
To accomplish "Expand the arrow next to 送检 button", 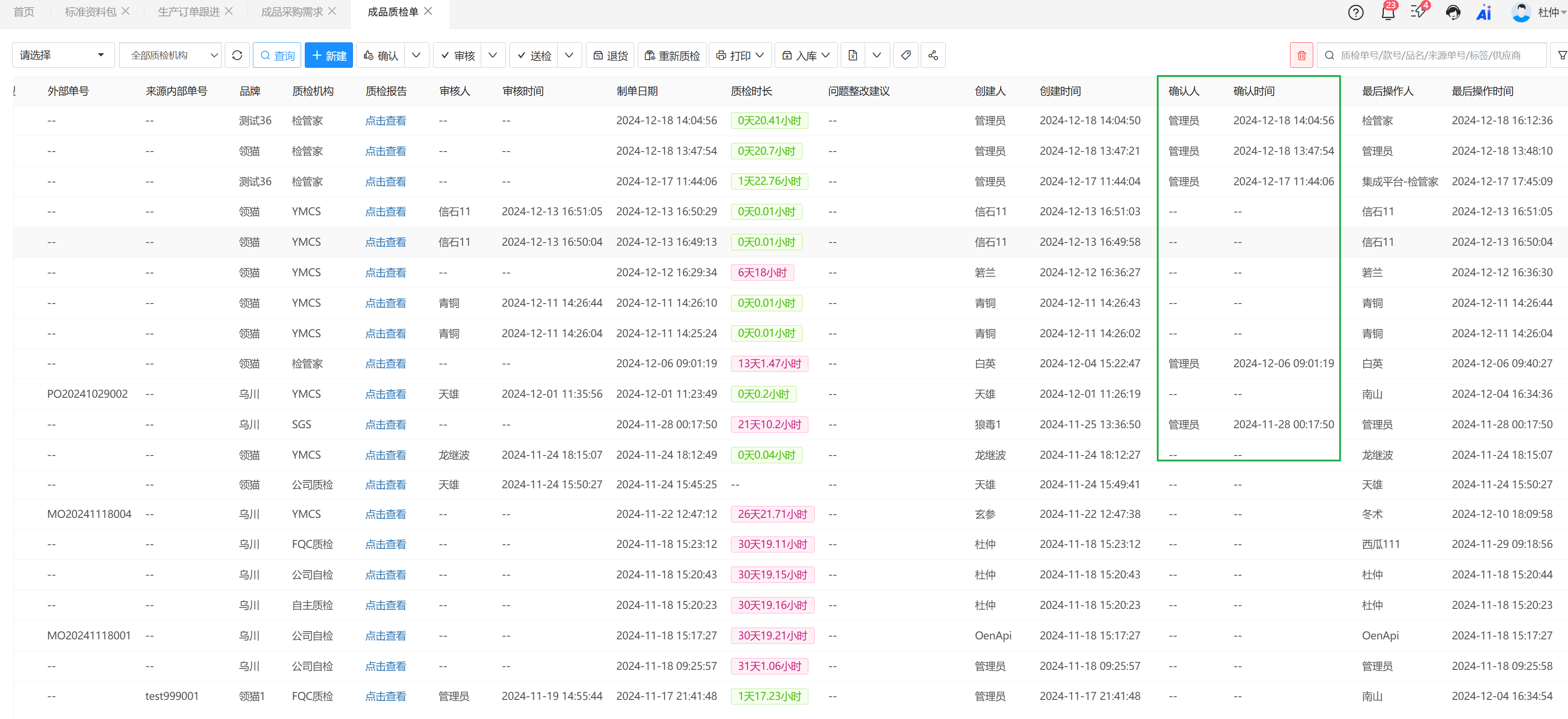I will pyautogui.click(x=569, y=56).
